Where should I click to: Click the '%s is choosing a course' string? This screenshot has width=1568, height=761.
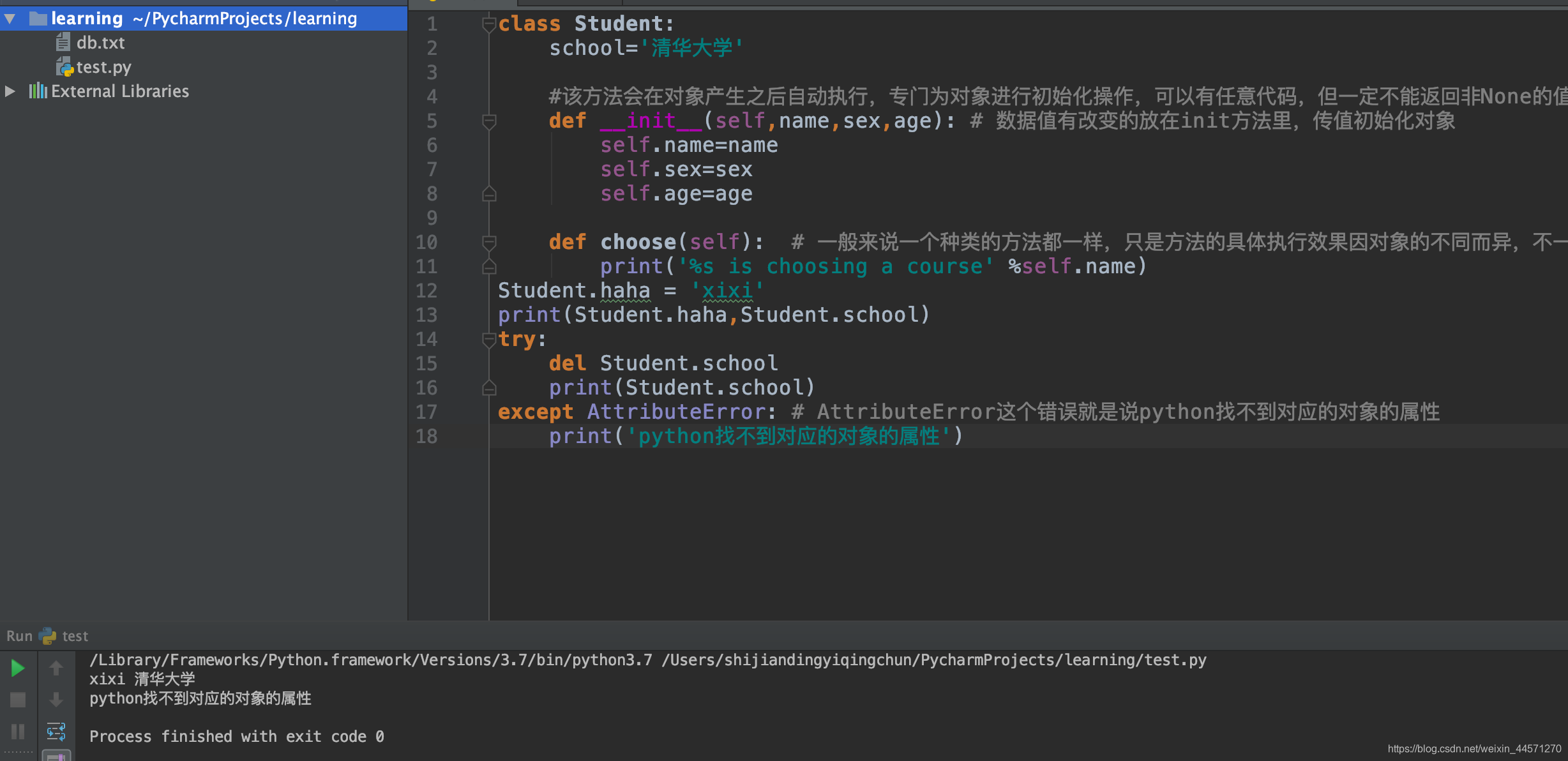pos(836,267)
